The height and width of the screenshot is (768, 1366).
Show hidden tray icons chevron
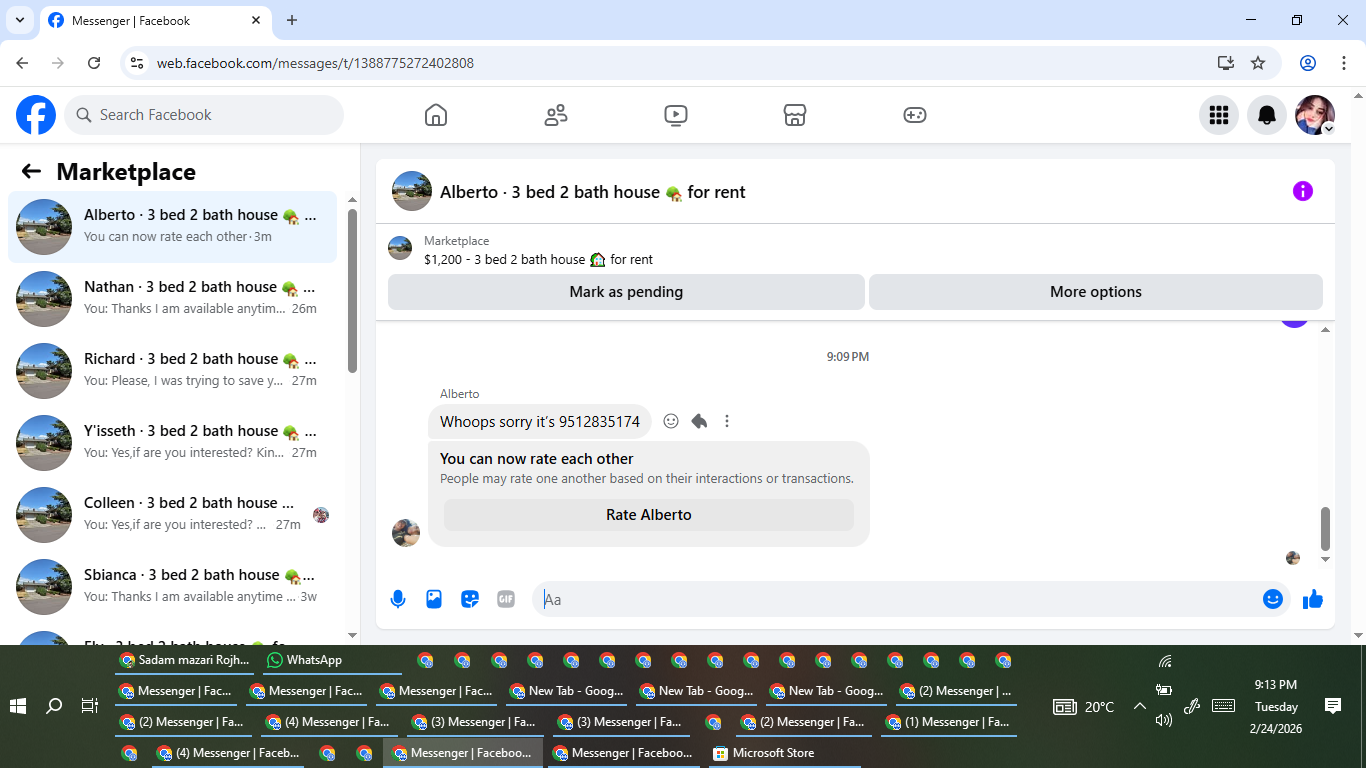point(1139,706)
